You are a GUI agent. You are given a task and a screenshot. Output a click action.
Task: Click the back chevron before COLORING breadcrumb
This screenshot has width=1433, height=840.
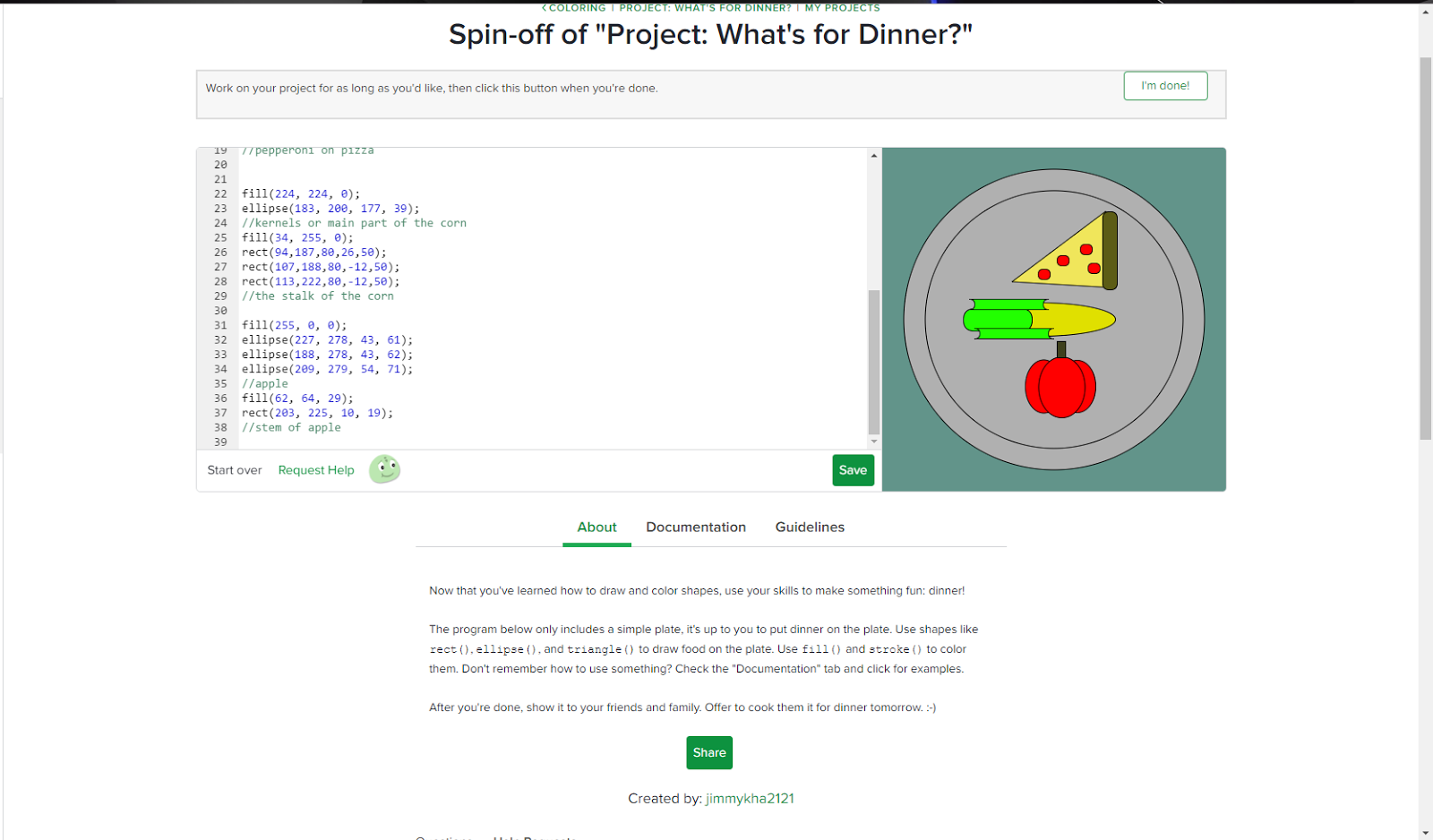(x=545, y=7)
